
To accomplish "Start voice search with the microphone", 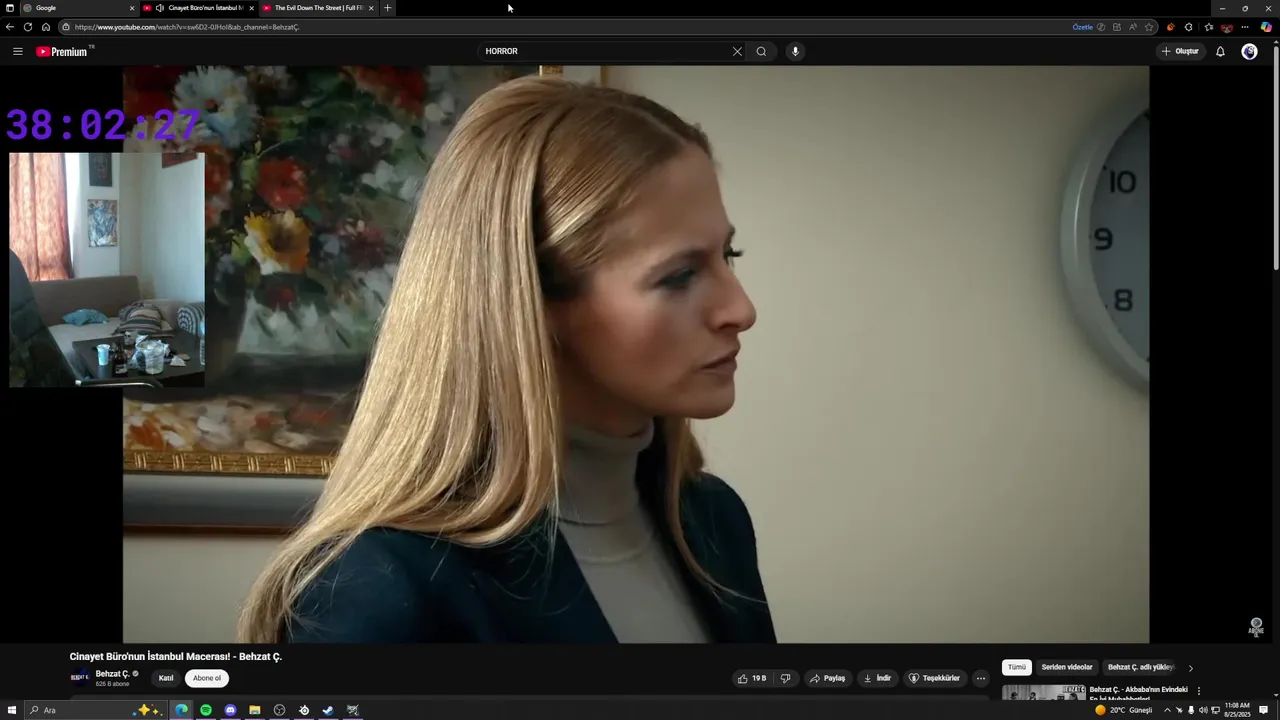I will pos(795,51).
